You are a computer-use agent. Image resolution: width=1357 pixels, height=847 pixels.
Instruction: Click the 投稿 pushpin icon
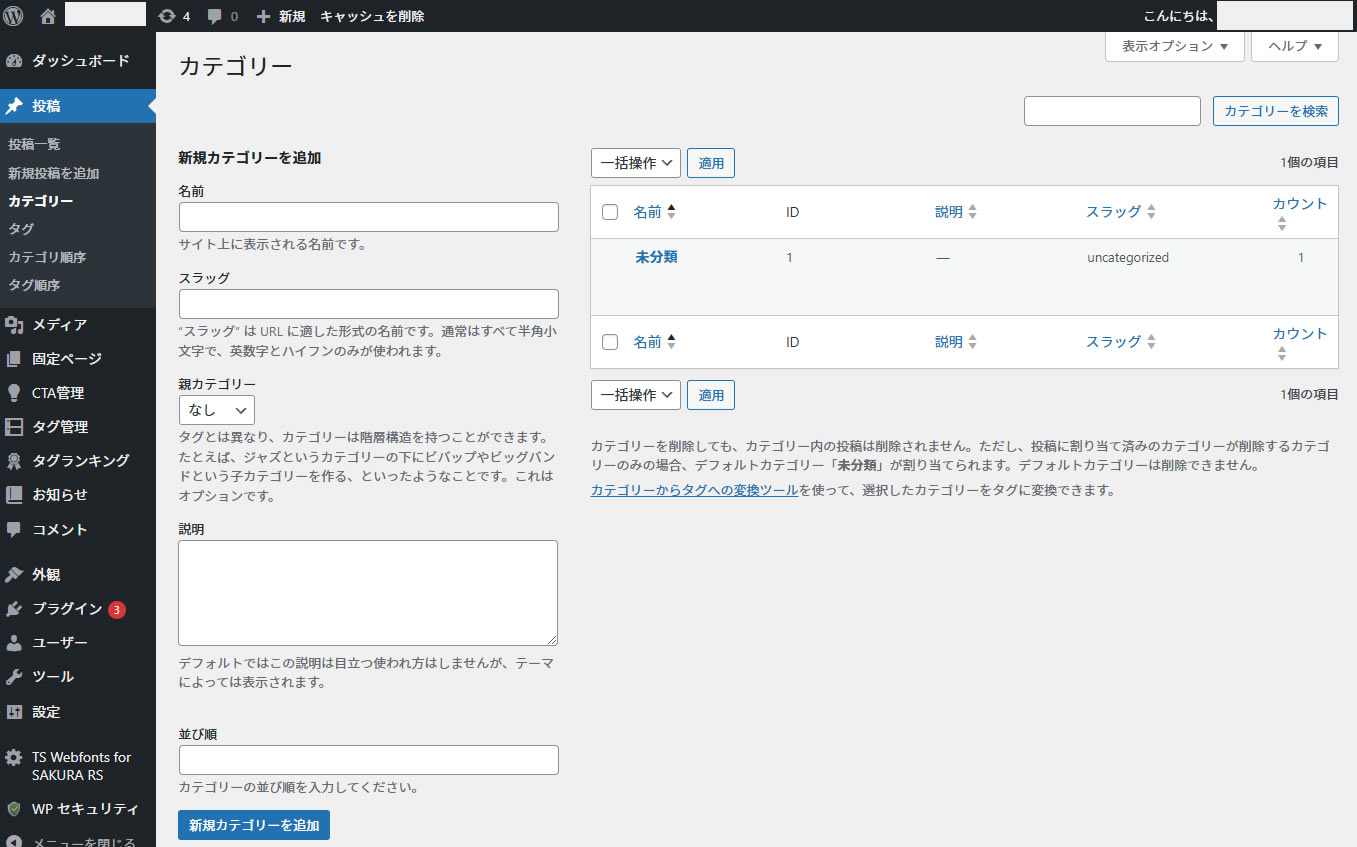coord(14,106)
